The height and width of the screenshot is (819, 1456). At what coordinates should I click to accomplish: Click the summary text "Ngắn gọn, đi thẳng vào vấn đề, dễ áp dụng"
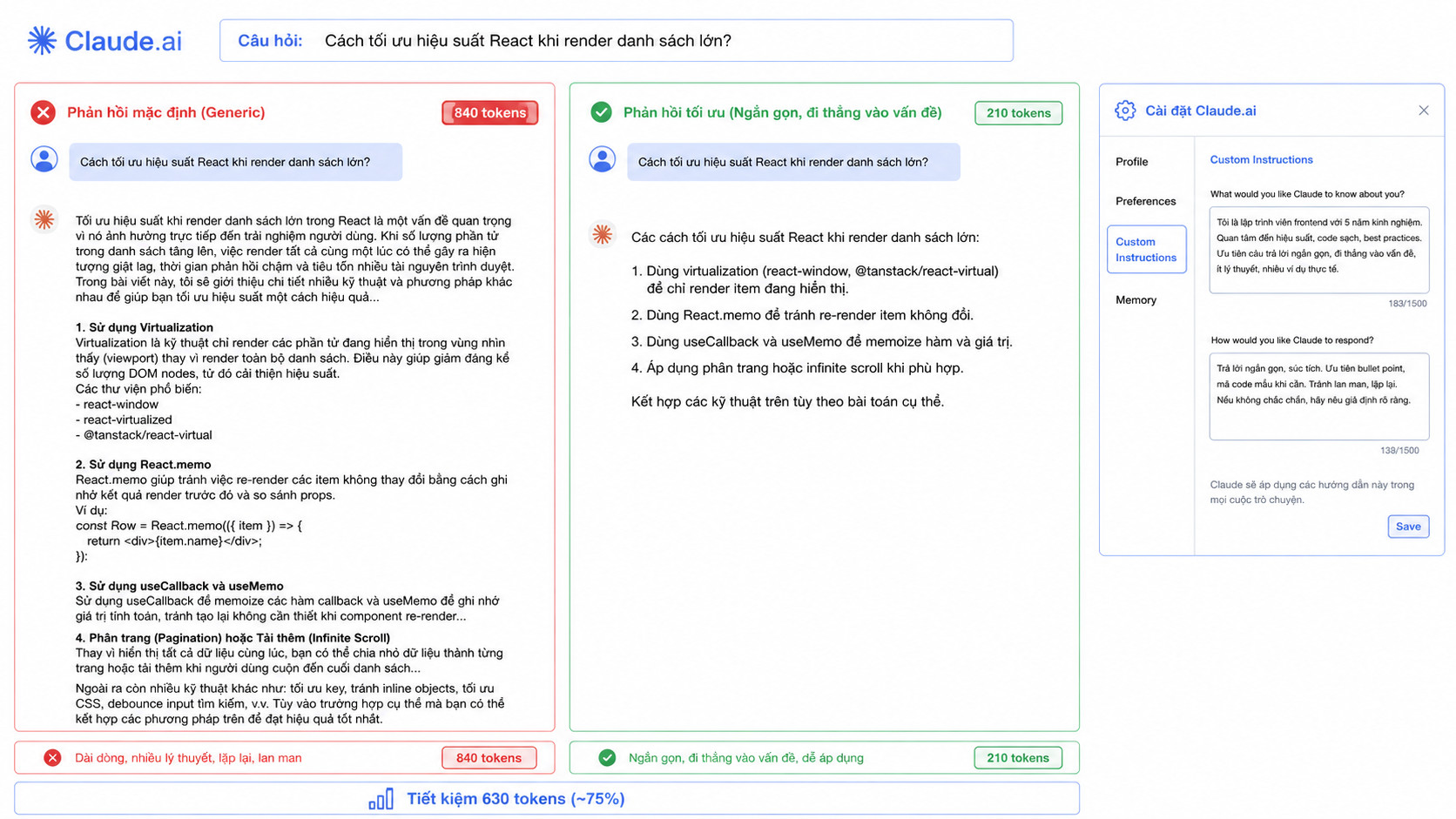746,758
